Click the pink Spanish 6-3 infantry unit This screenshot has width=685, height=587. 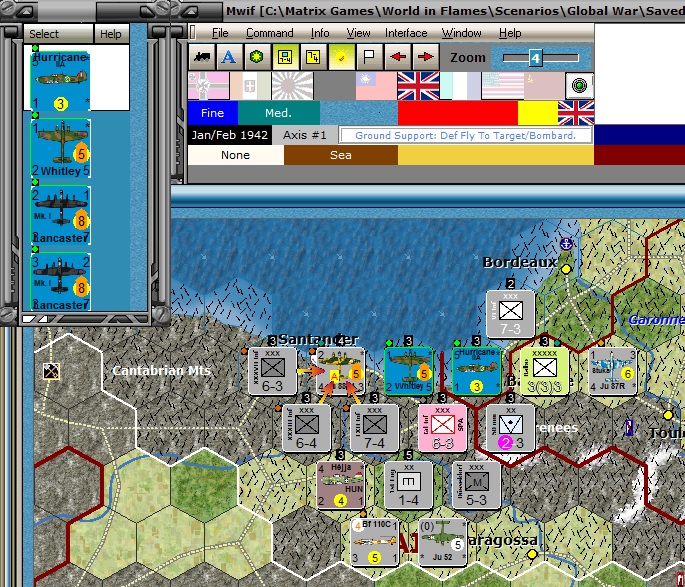(443, 428)
